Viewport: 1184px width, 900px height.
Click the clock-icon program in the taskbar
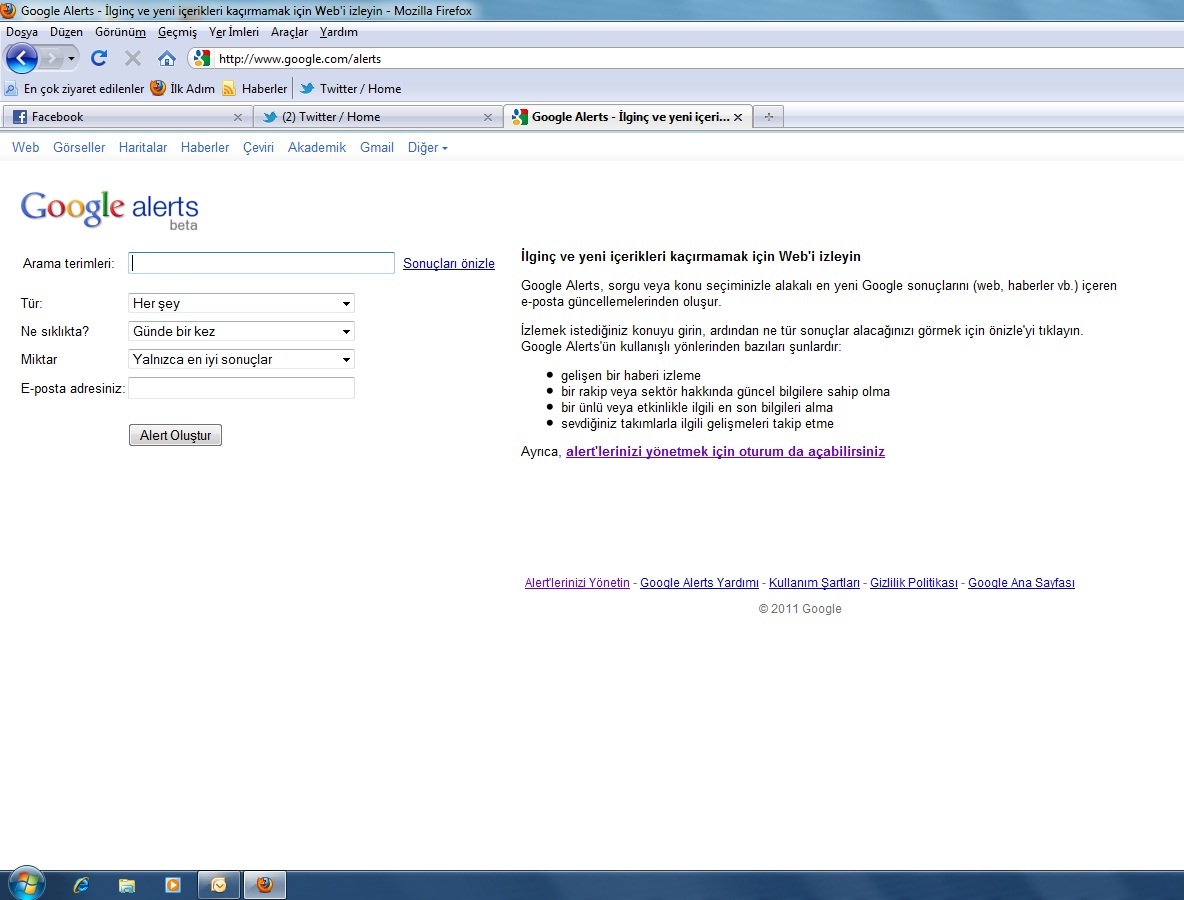219,885
